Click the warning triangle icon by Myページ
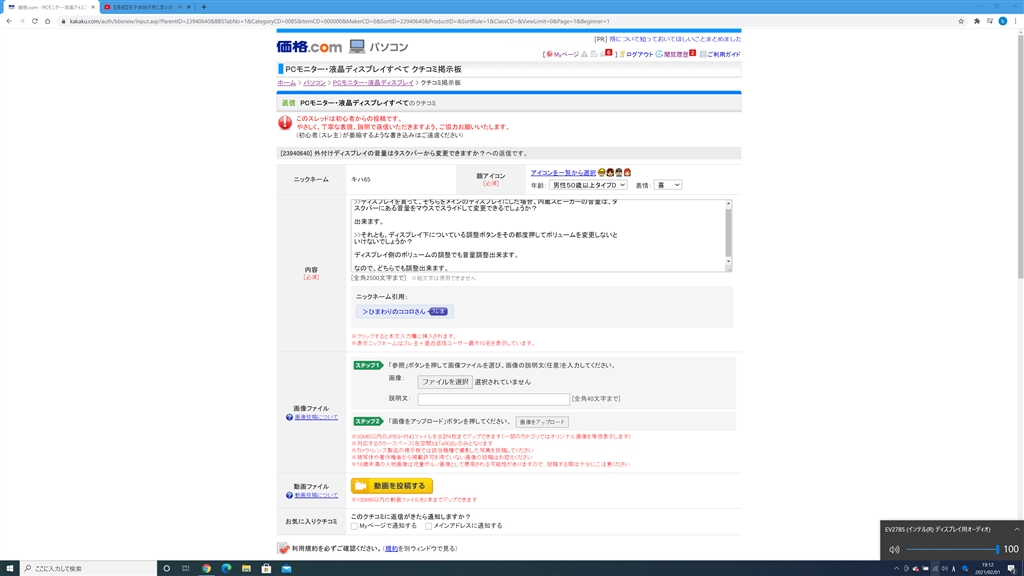Screen dimensions: 1024x576 coord(584,54)
